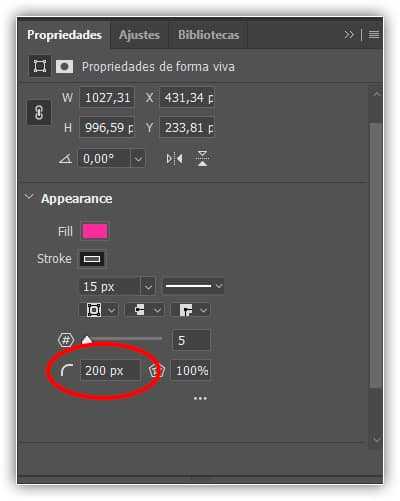Image resolution: width=400 pixels, height=501 pixels.
Task: Open the stroke alignment type dropdown
Action: [x=99, y=310]
